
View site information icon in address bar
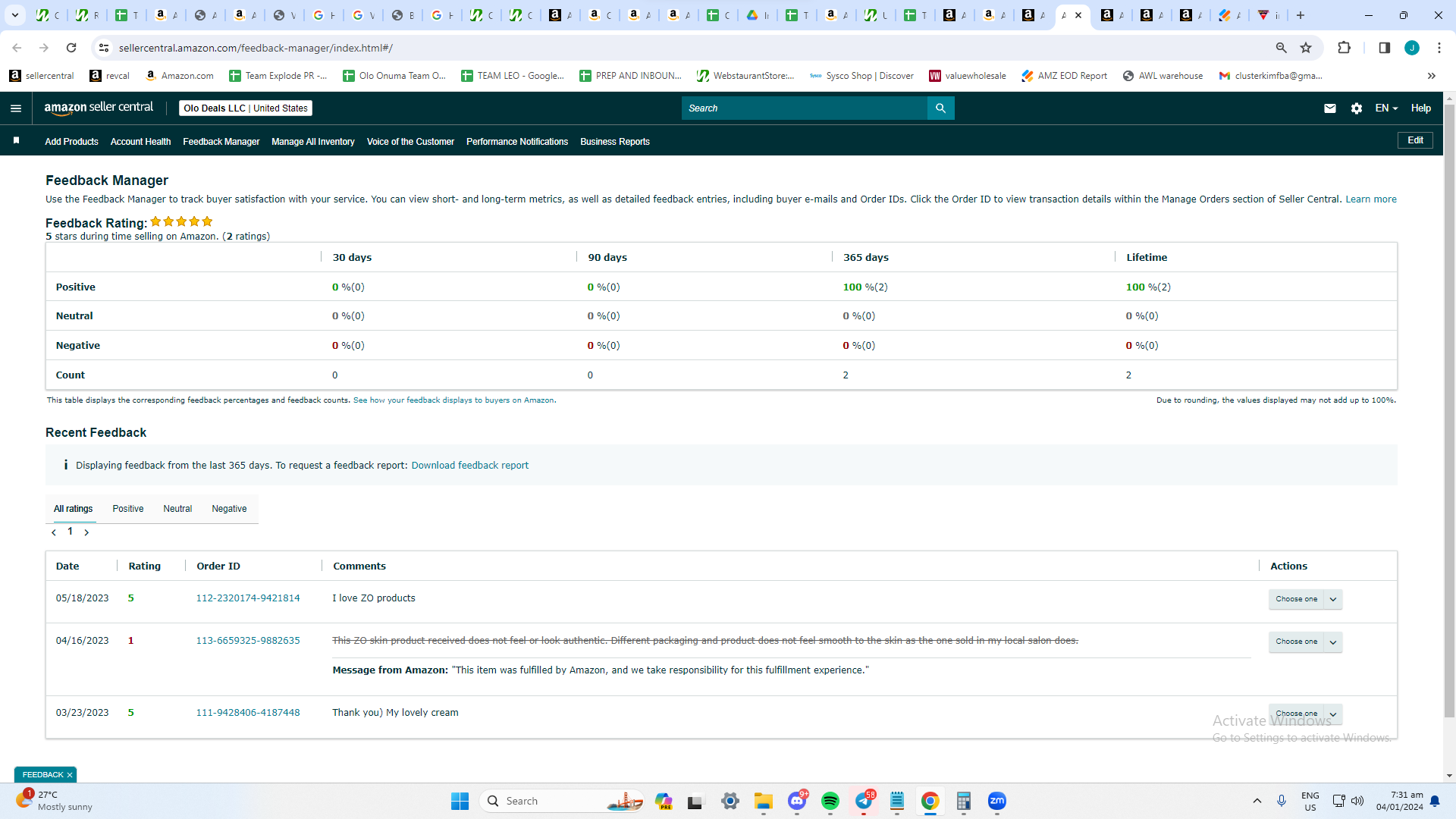tap(104, 48)
